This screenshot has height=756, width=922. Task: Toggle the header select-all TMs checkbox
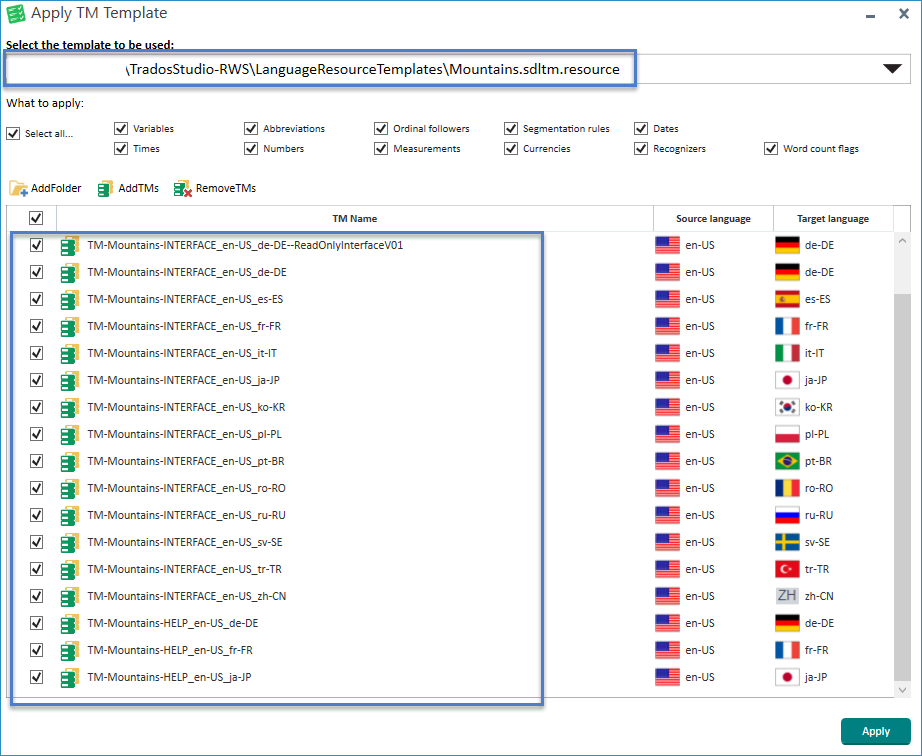click(36, 218)
